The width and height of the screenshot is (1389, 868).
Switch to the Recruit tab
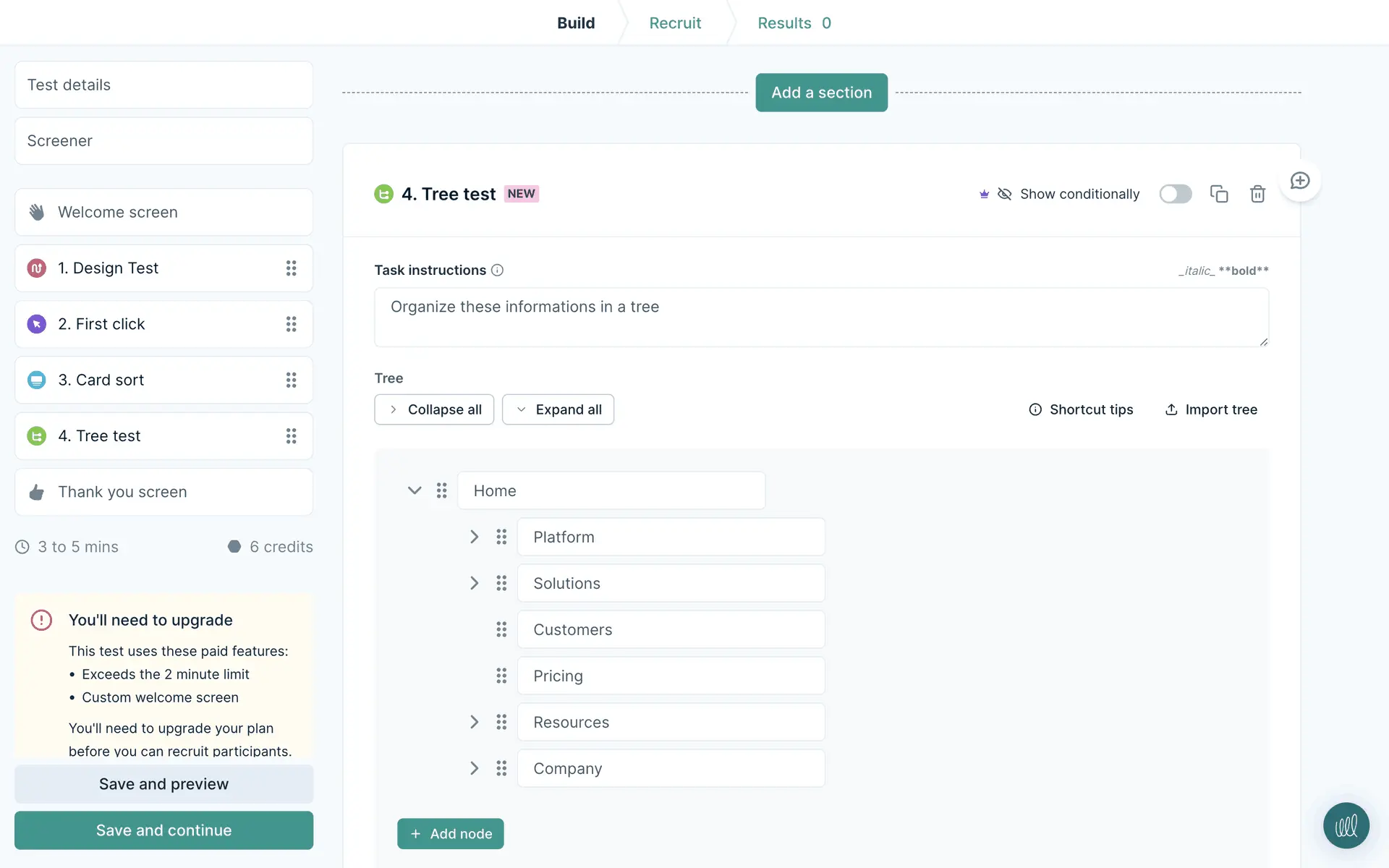click(674, 23)
